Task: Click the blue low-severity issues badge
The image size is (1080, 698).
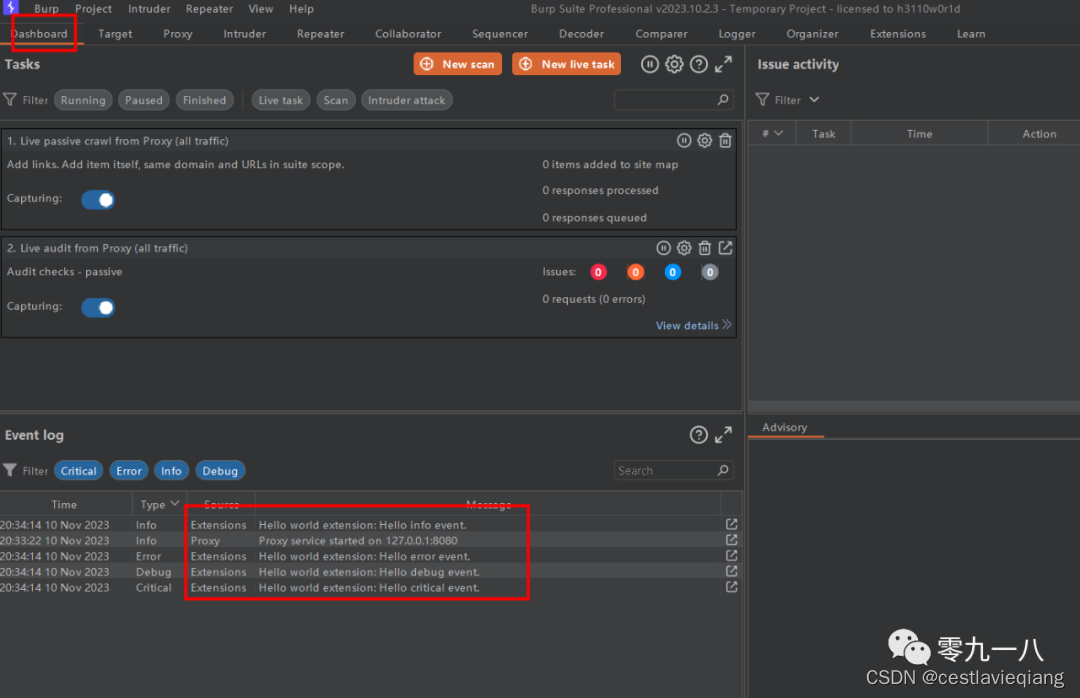Action: 673,272
